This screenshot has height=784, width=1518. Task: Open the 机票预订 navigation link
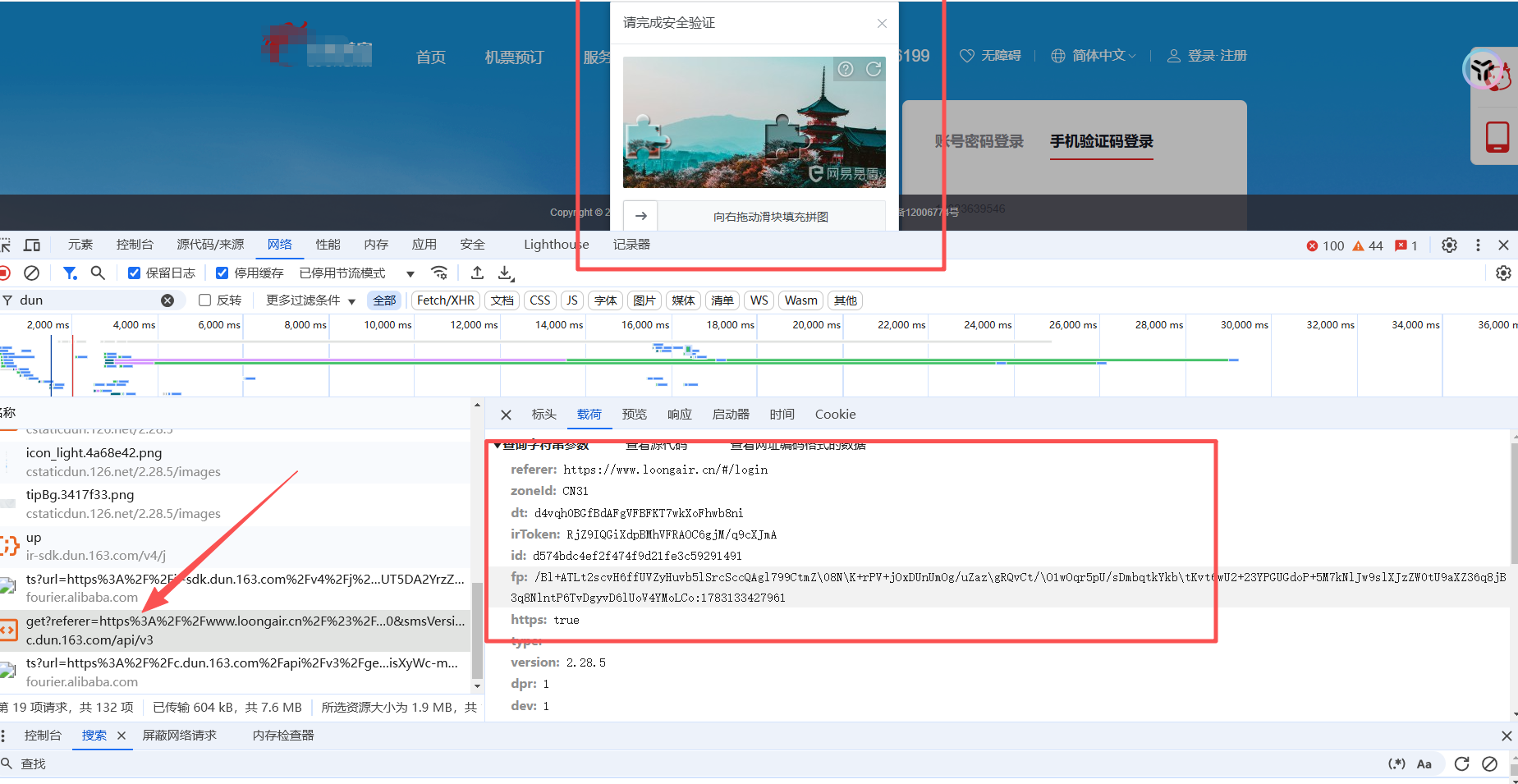[x=514, y=57]
